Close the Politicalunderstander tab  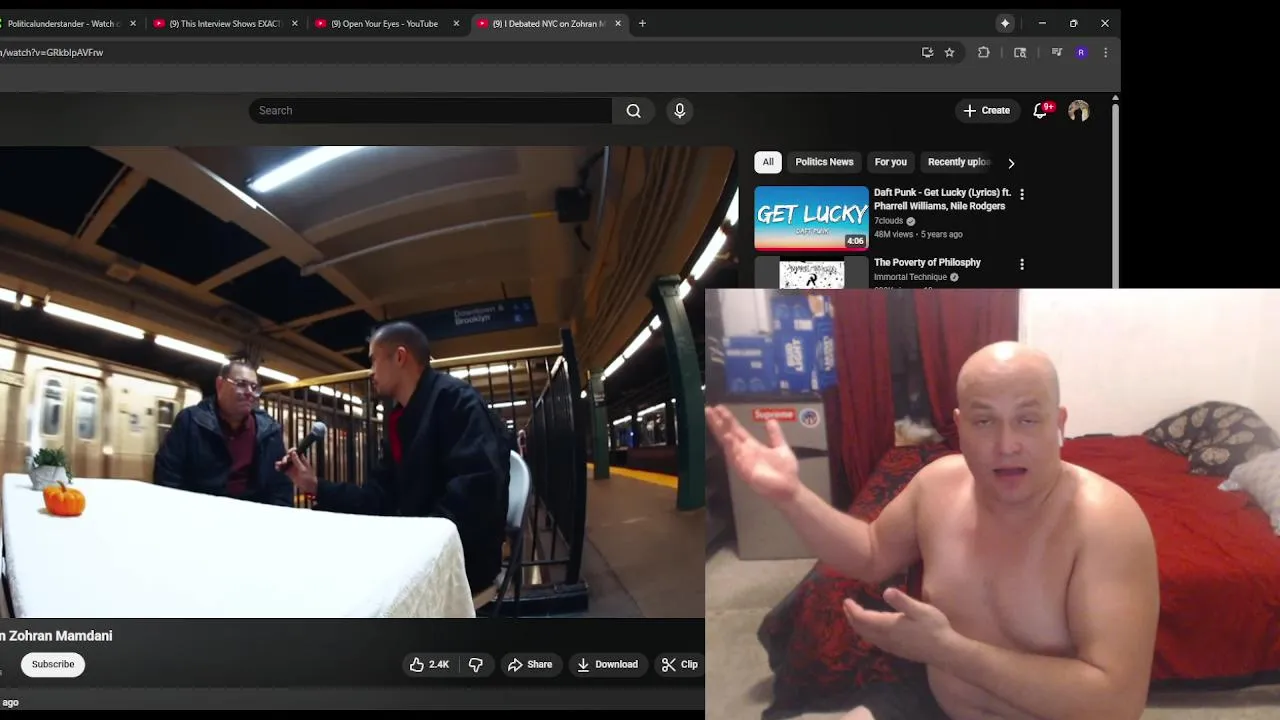click(132, 23)
